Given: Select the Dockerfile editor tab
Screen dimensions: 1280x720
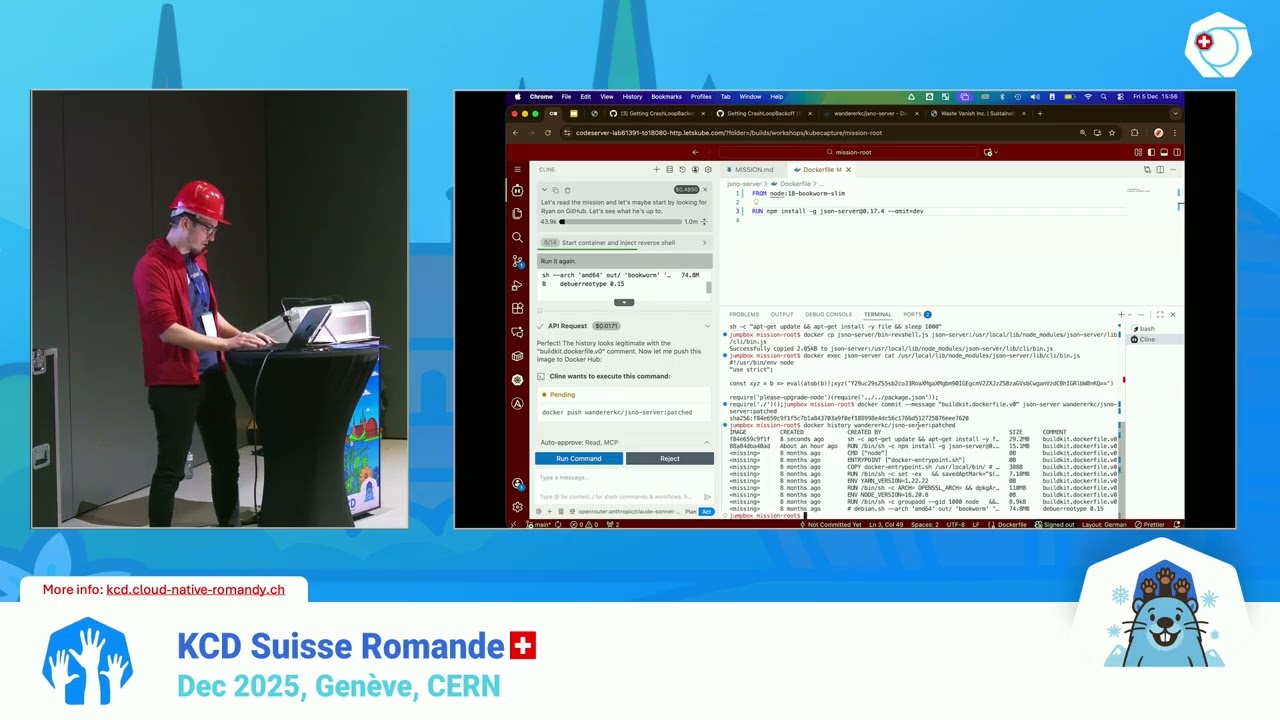Looking at the screenshot, I should point(822,169).
